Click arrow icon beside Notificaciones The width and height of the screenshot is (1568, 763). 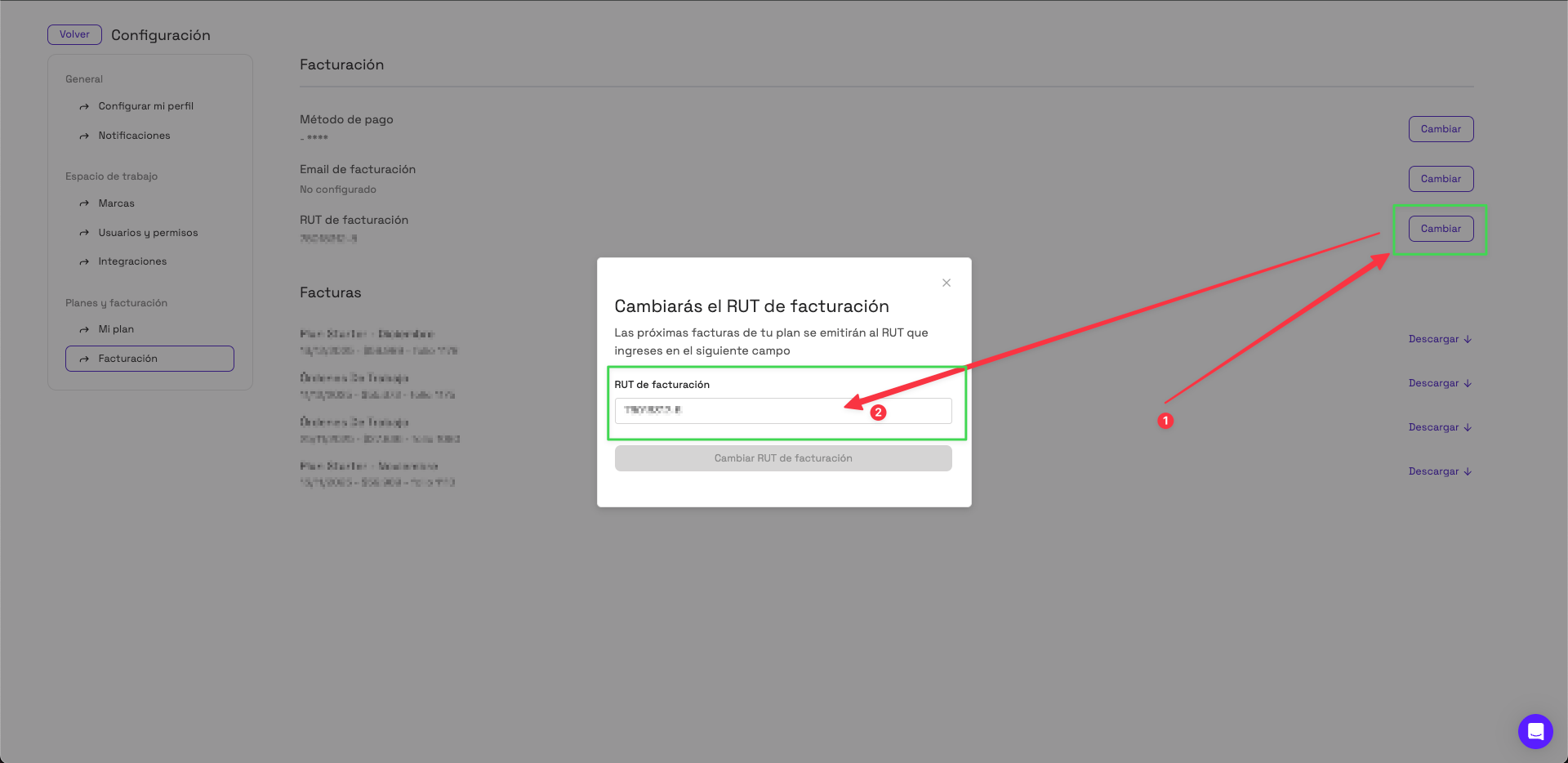pyautogui.click(x=84, y=136)
